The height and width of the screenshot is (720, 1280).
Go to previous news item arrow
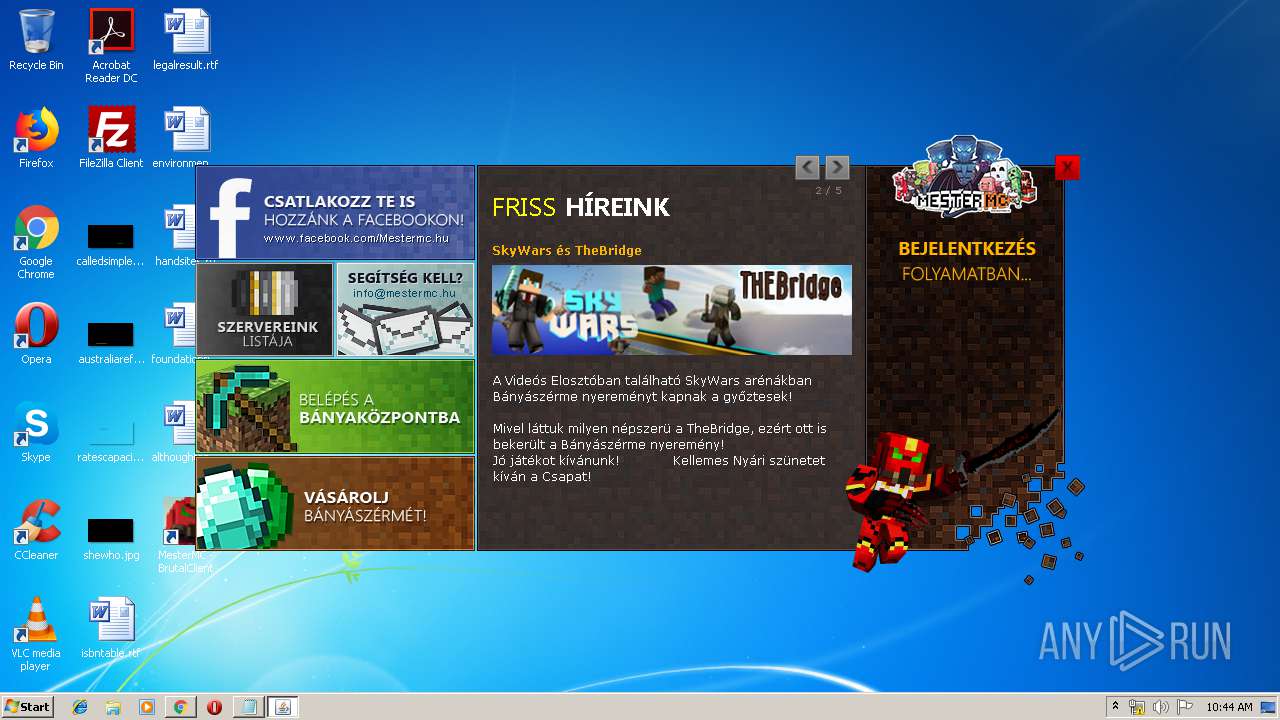point(807,167)
